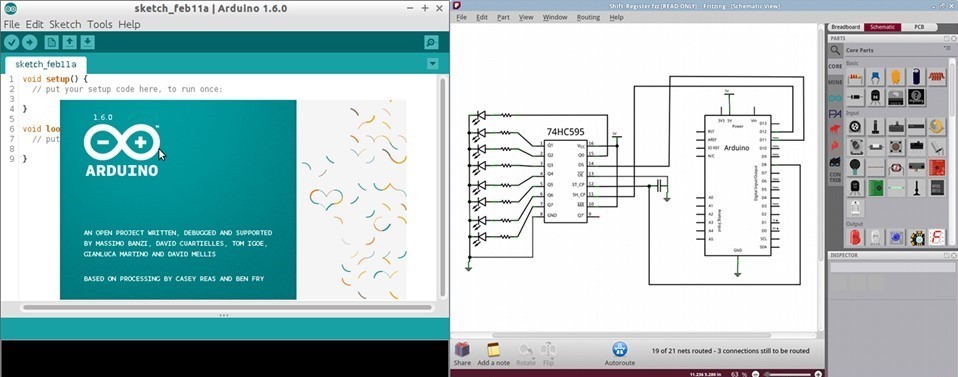Pick the blue ceramic capacitor part
Screen dimensions: 958x377
tap(876, 77)
